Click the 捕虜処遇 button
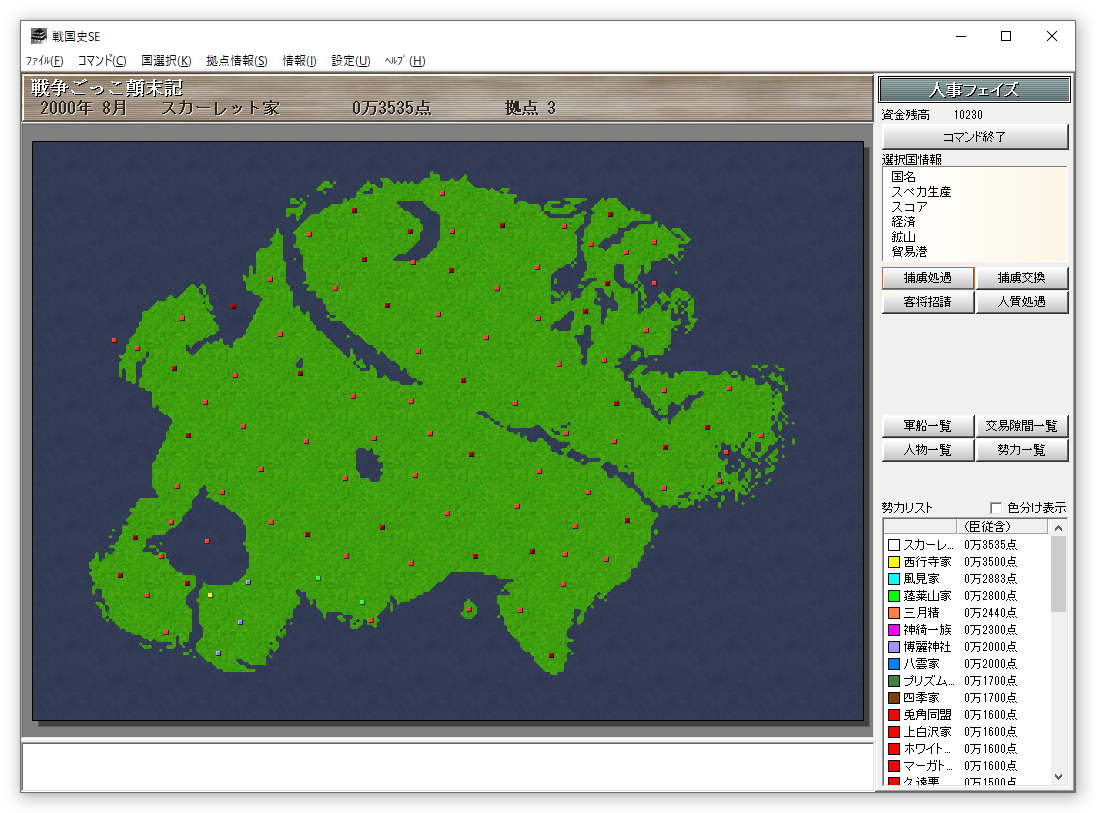 (x=927, y=278)
